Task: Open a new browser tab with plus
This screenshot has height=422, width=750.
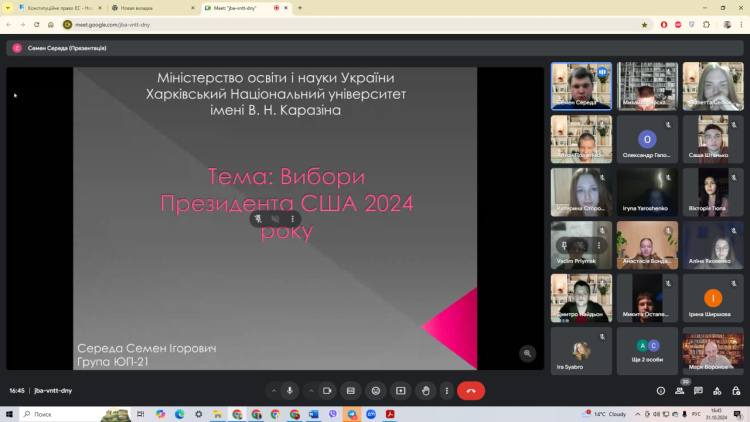Action: click(300, 8)
